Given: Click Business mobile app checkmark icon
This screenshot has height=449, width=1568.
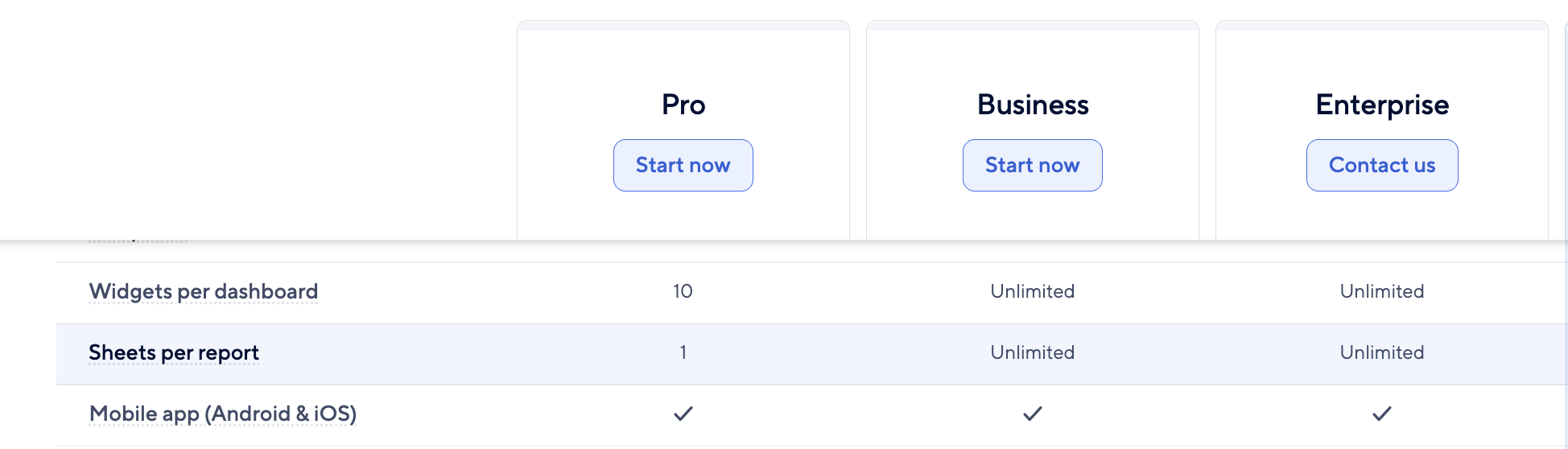Looking at the screenshot, I should click(1033, 414).
